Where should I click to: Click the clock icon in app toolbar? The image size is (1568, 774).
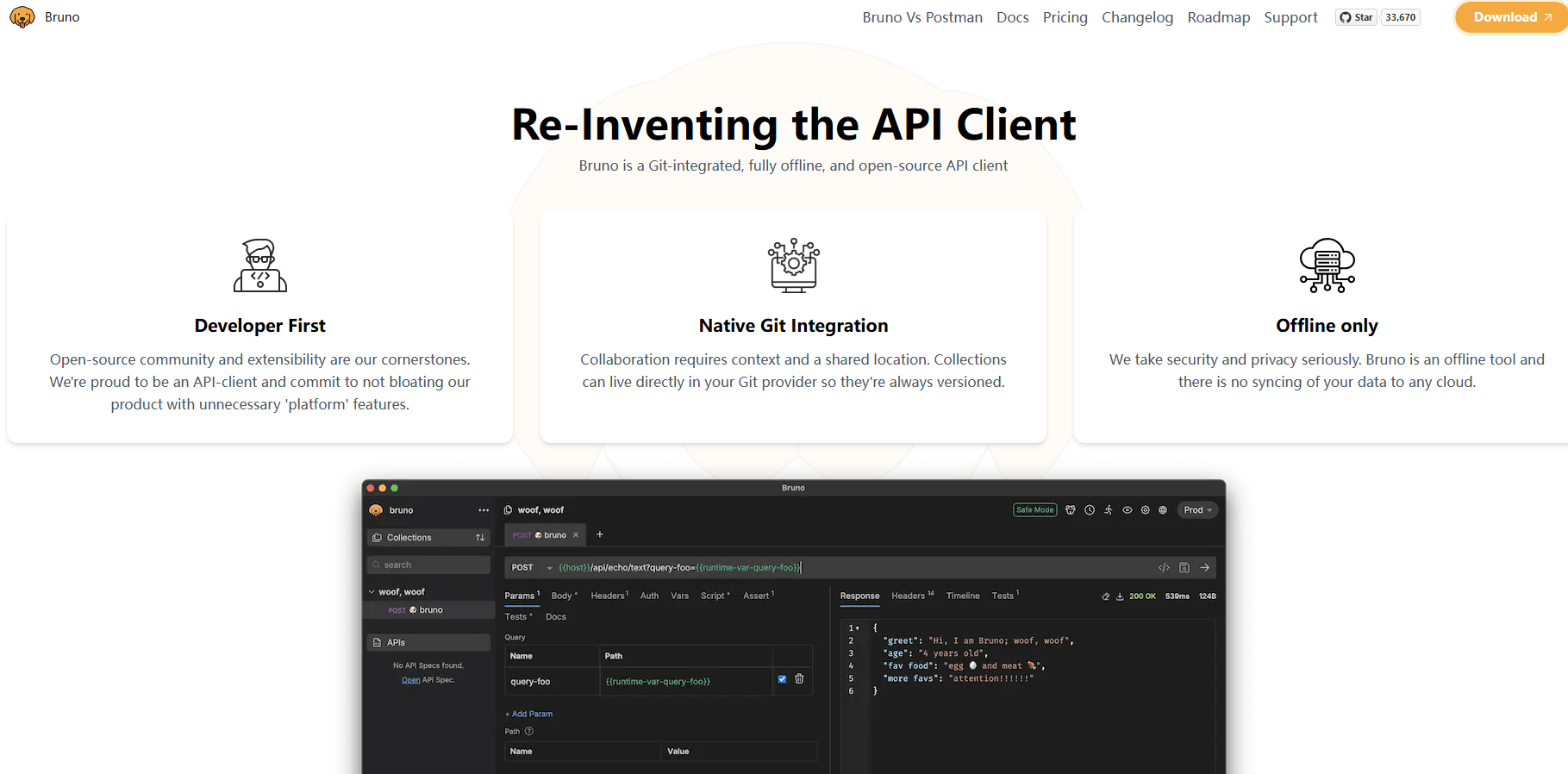[x=1090, y=510]
